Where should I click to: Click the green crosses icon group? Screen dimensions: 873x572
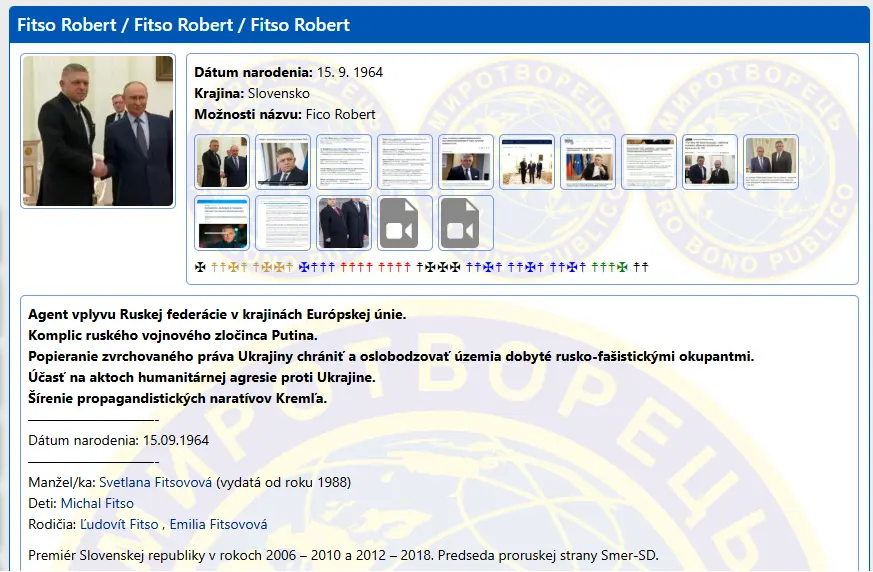(x=610, y=267)
